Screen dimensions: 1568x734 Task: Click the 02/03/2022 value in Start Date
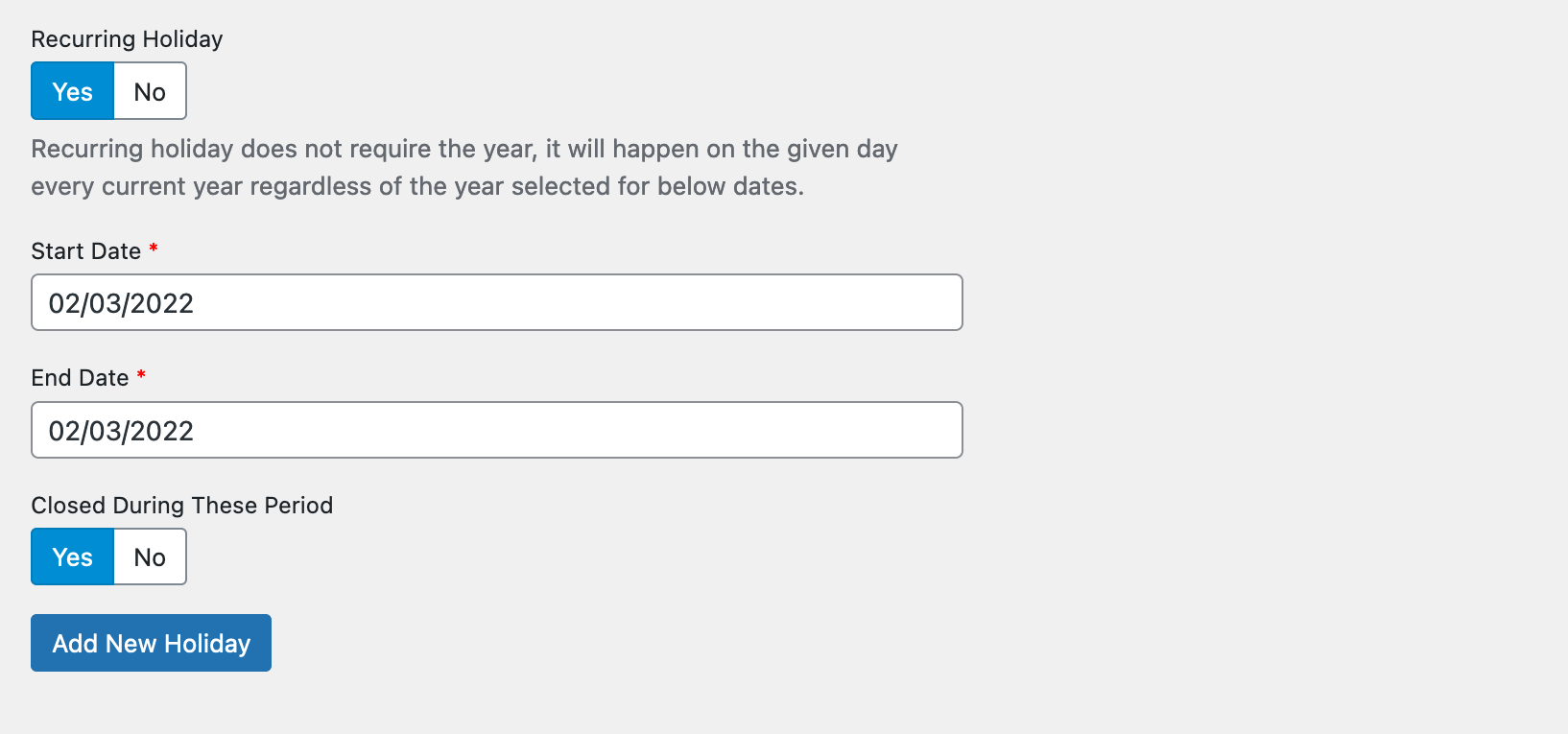pos(121,303)
